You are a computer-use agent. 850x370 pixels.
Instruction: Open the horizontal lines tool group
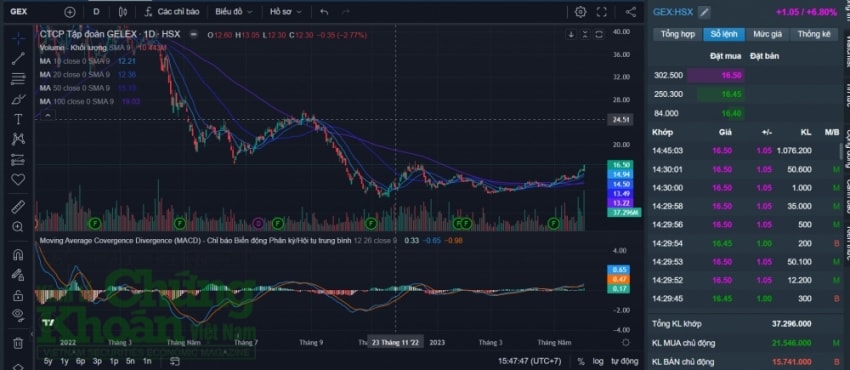click(x=18, y=79)
